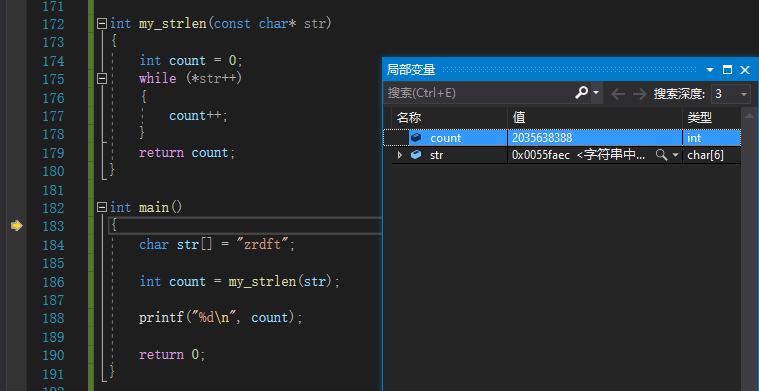
Task: Select the str row name in locals
Action: 437,155
